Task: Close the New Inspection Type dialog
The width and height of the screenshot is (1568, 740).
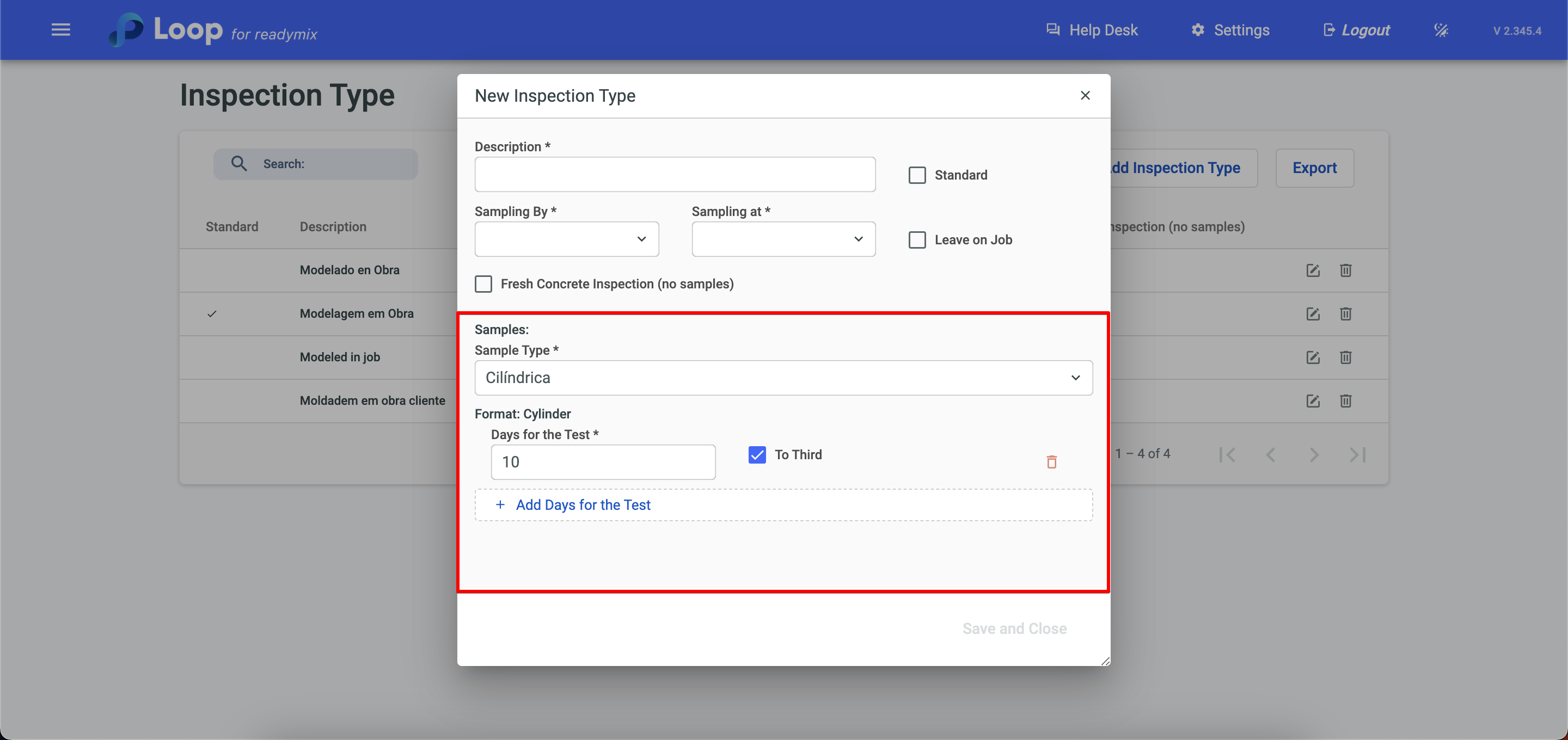Action: tap(1085, 96)
